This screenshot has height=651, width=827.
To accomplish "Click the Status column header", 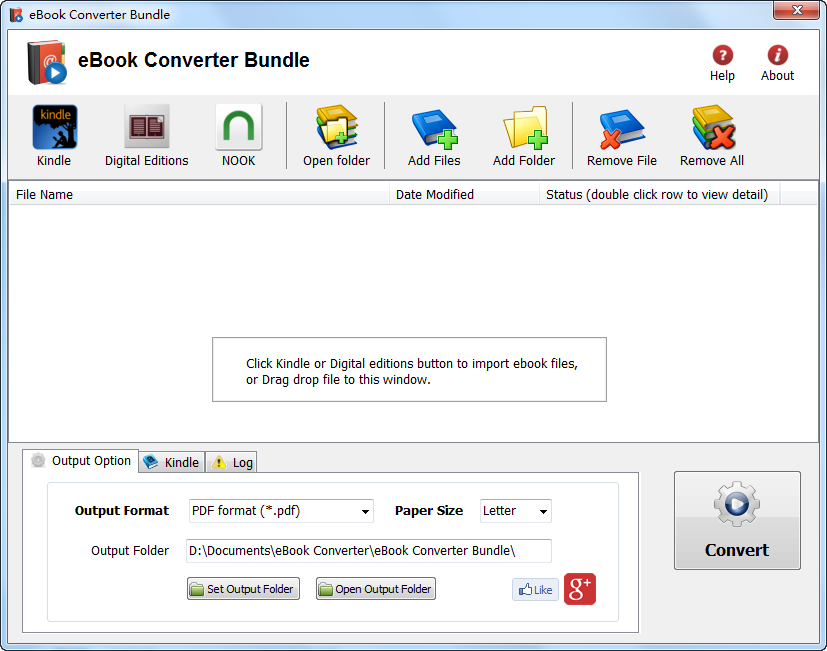I will 659,194.
